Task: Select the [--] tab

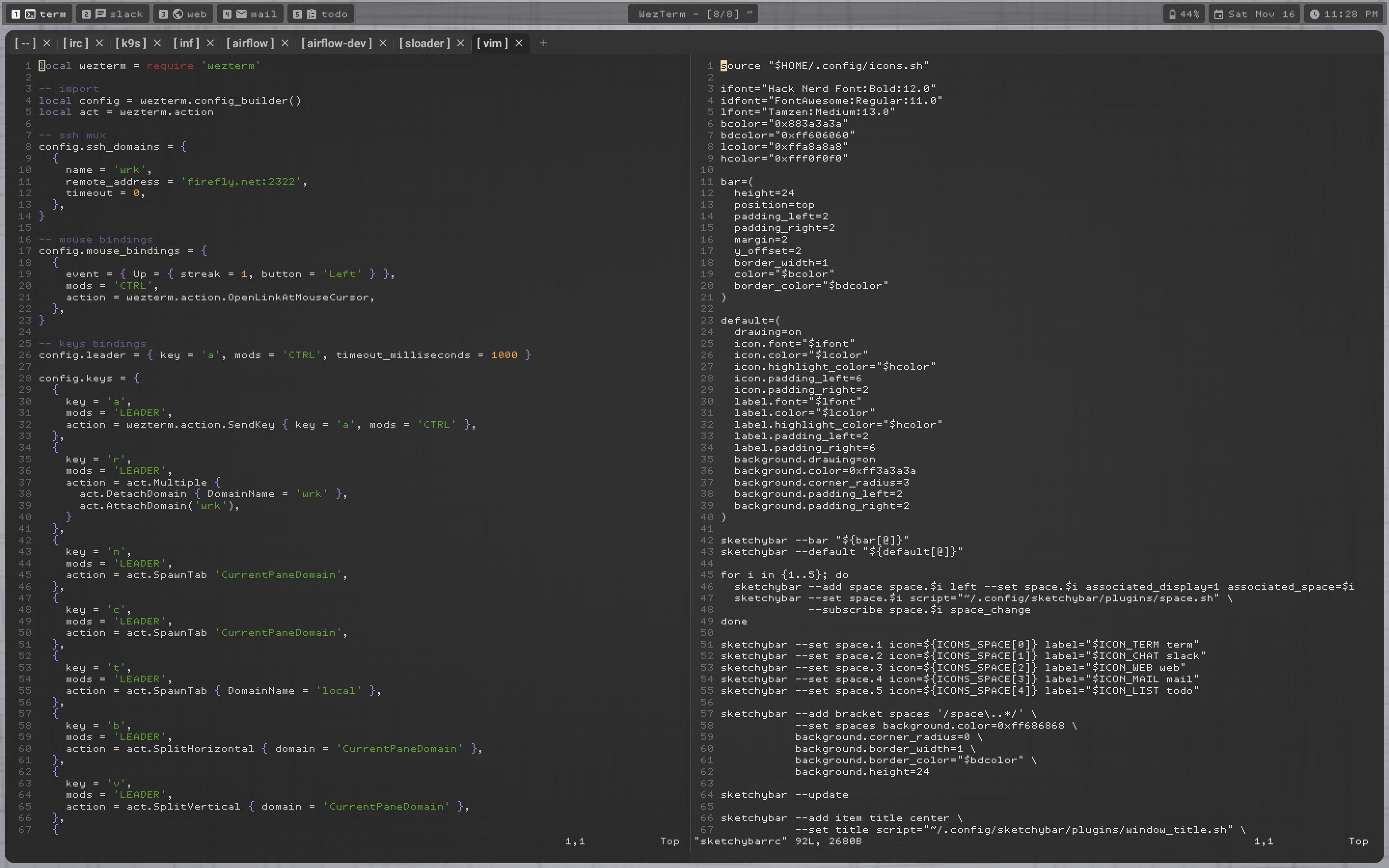Action: tap(25, 43)
